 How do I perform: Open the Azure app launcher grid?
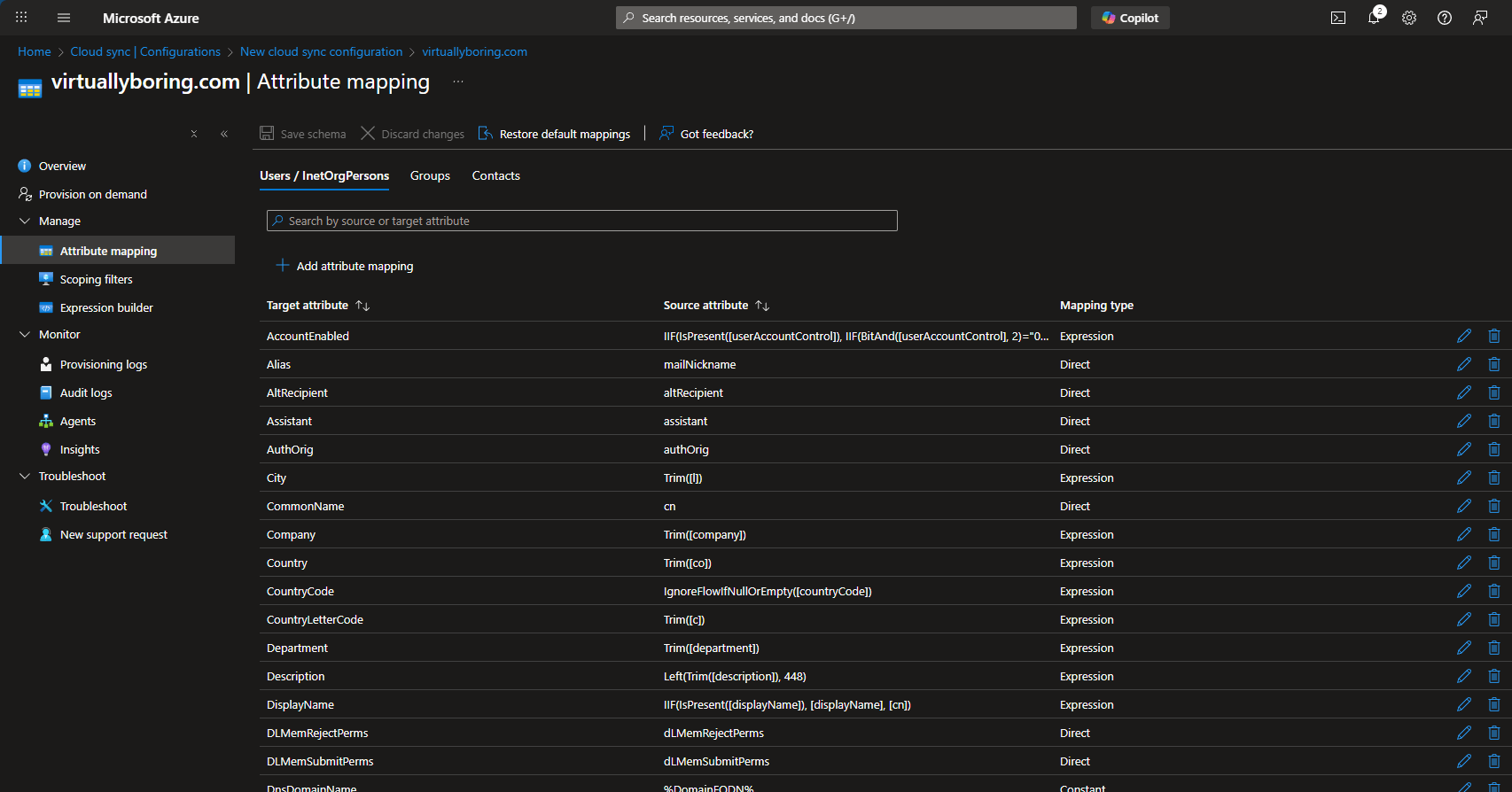pos(21,18)
